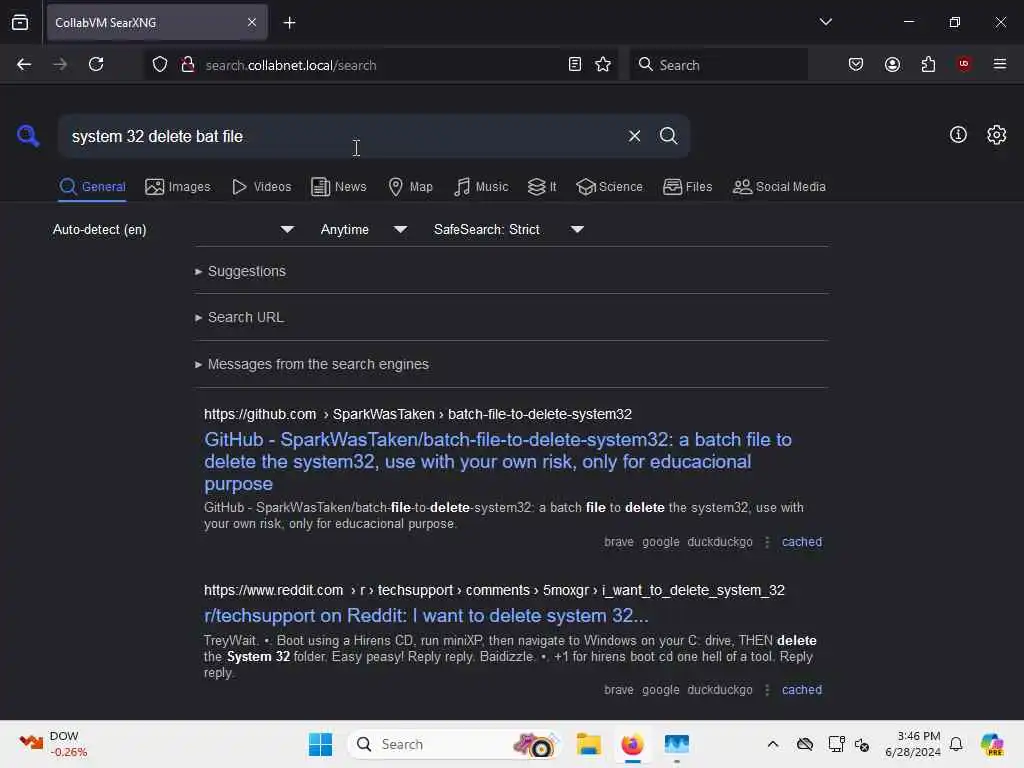Open the SafeSearch: Strict dropdown
The height and width of the screenshot is (768, 1024).
[509, 229]
